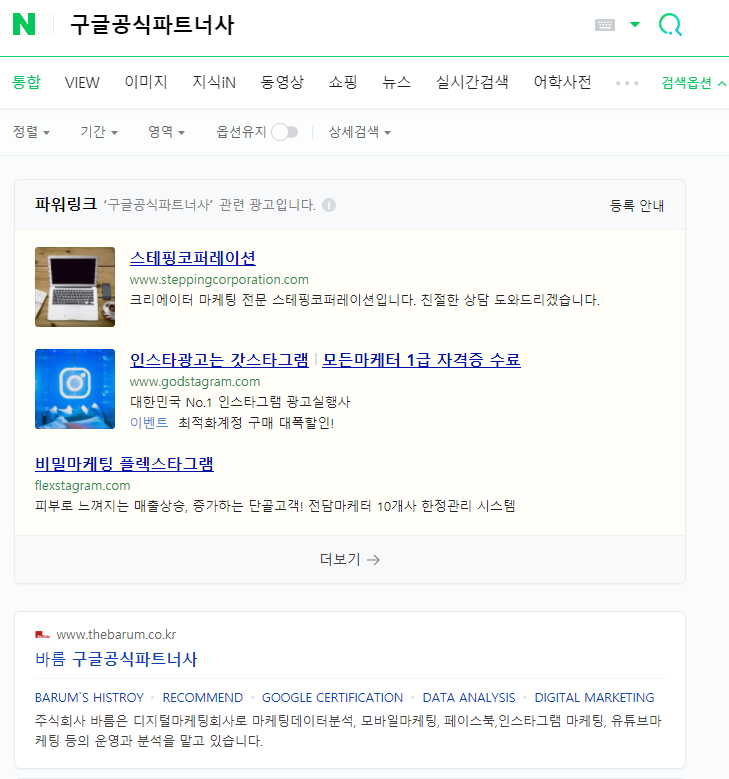Click the Instagram thumbnail for 갓스타그램

point(75,389)
